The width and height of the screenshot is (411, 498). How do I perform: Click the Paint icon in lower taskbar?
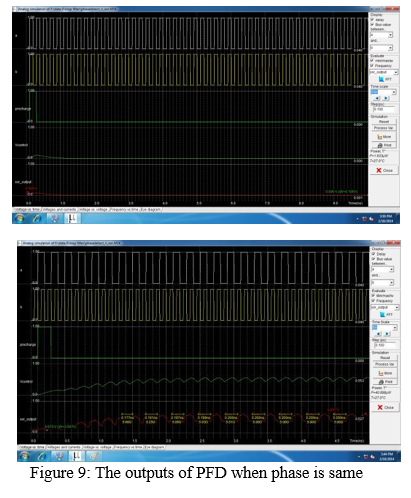(94, 456)
